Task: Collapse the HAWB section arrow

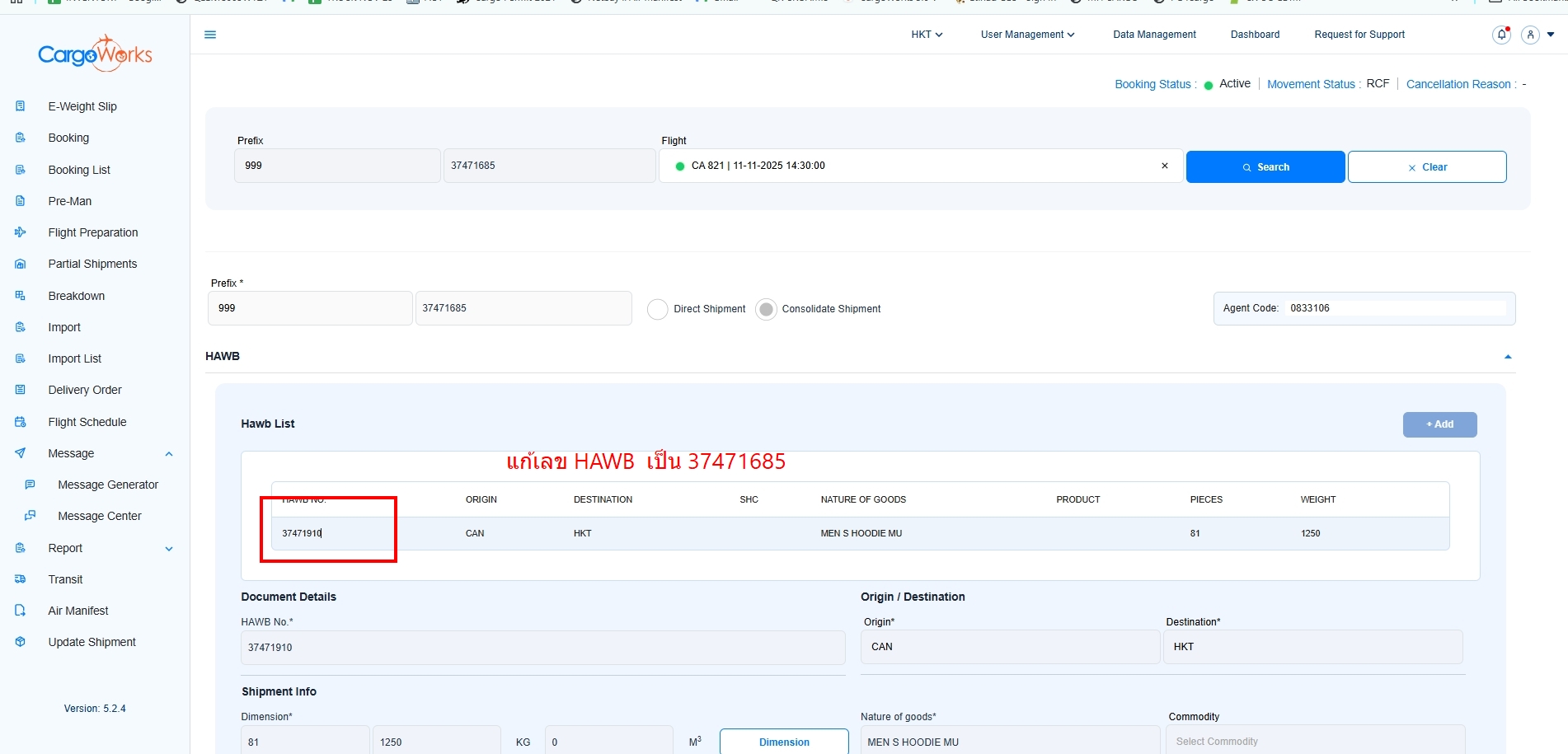Action: click(1507, 357)
